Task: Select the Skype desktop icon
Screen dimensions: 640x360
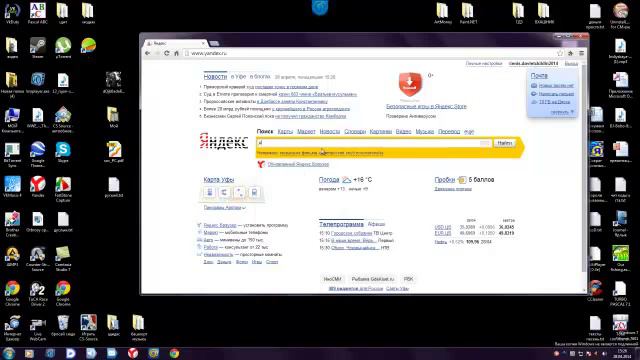Action: coord(63,152)
